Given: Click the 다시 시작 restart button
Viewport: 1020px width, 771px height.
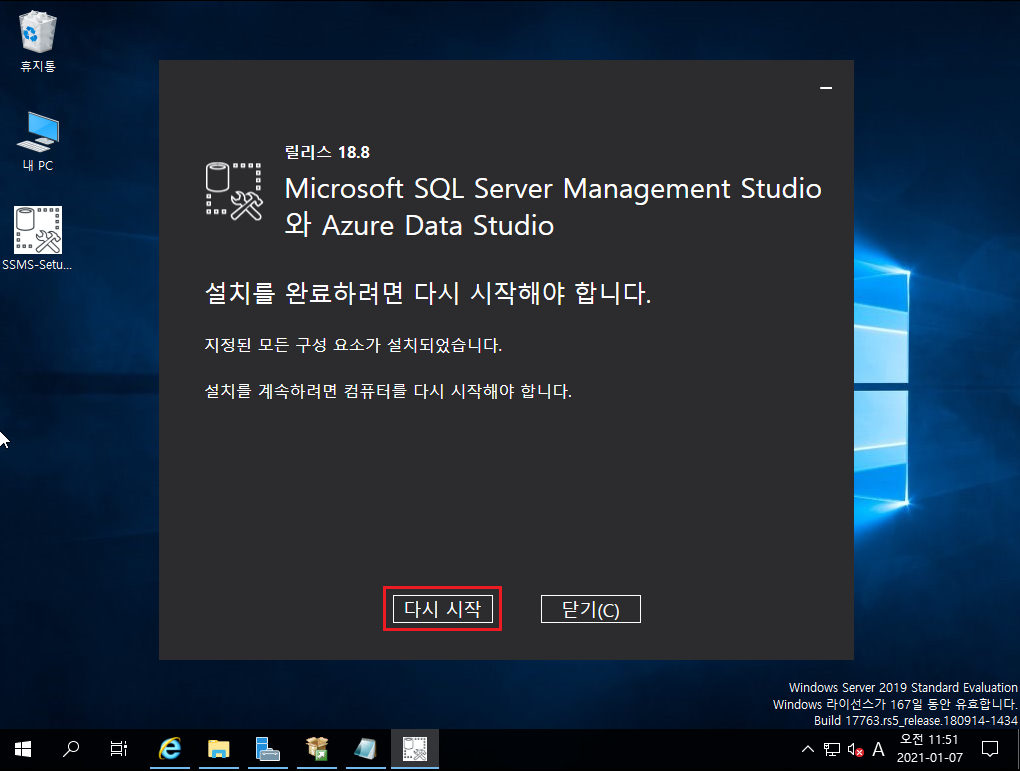Looking at the screenshot, I should (x=443, y=609).
